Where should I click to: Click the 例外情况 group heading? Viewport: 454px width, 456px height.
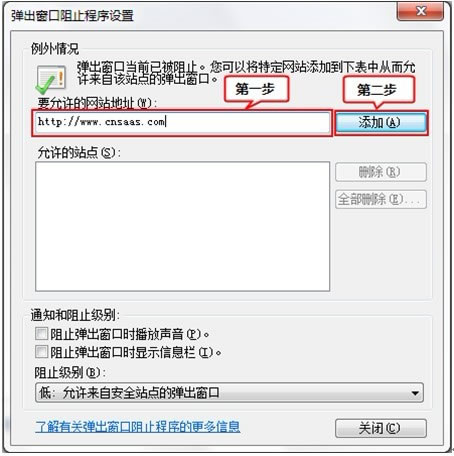(x=55, y=49)
